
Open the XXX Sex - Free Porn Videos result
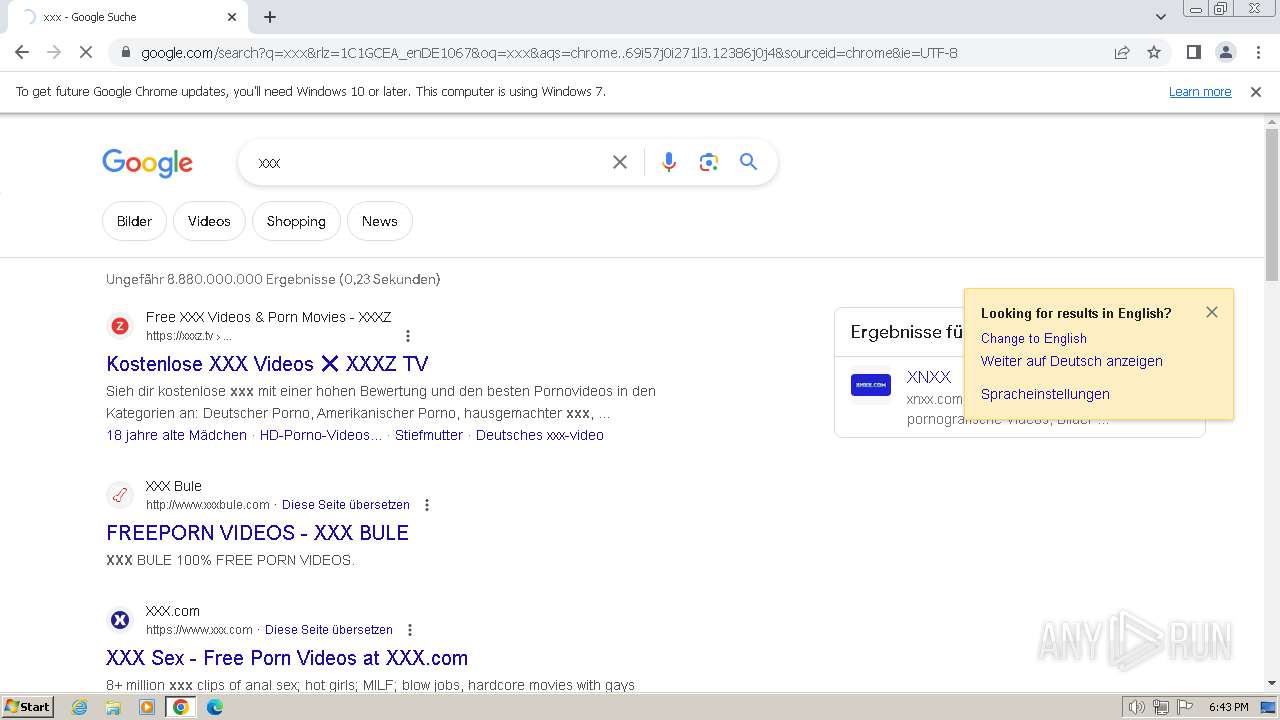pyautogui.click(x=287, y=658)
